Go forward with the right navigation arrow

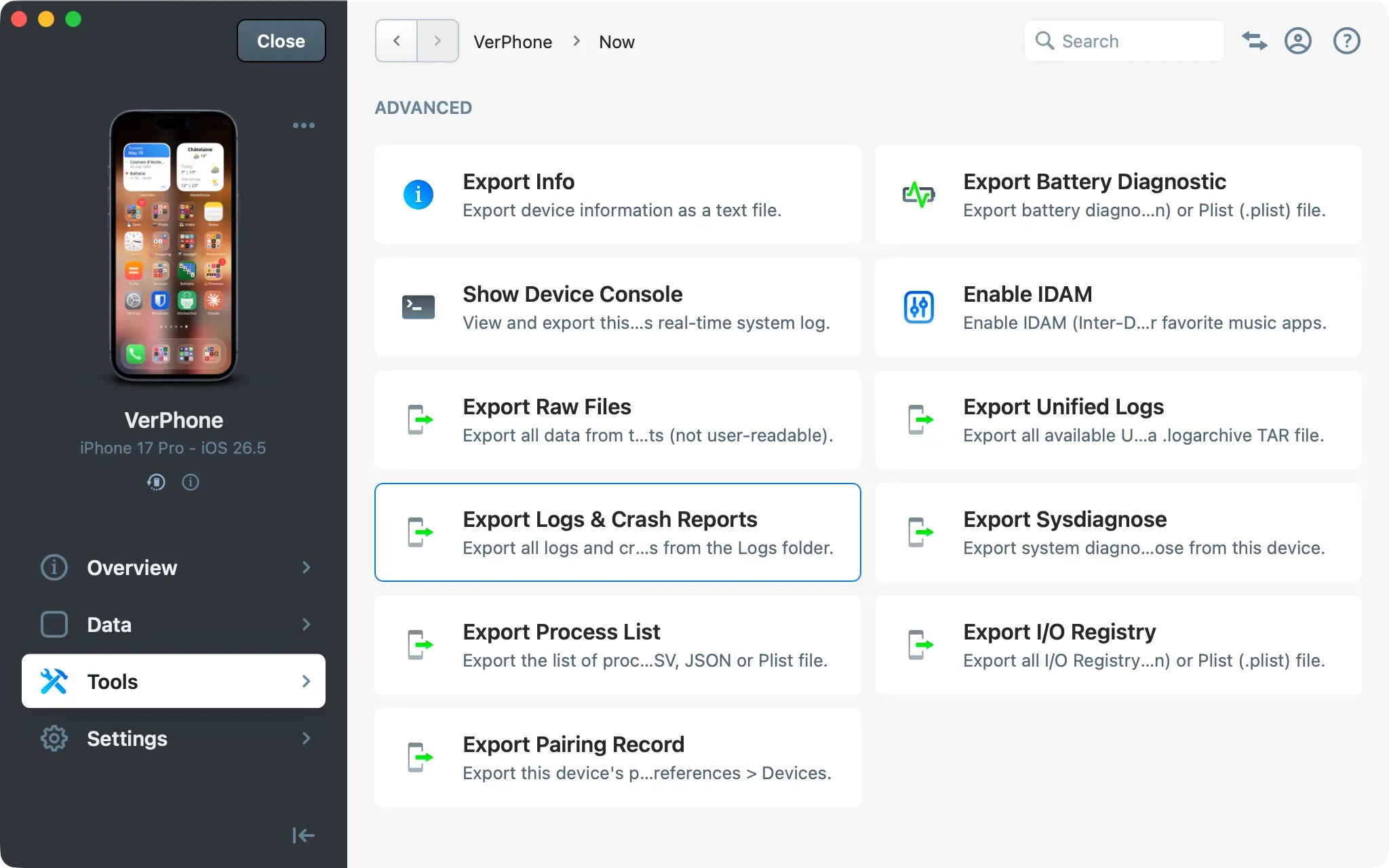[x=437, y=41]
